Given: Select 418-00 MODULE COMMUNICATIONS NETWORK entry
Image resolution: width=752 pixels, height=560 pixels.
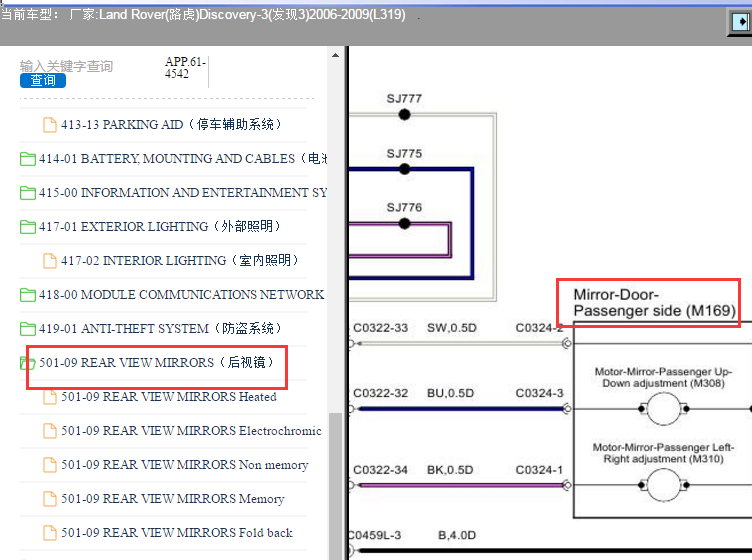Looking at the screenshot, I should click(x=181, y=294).
